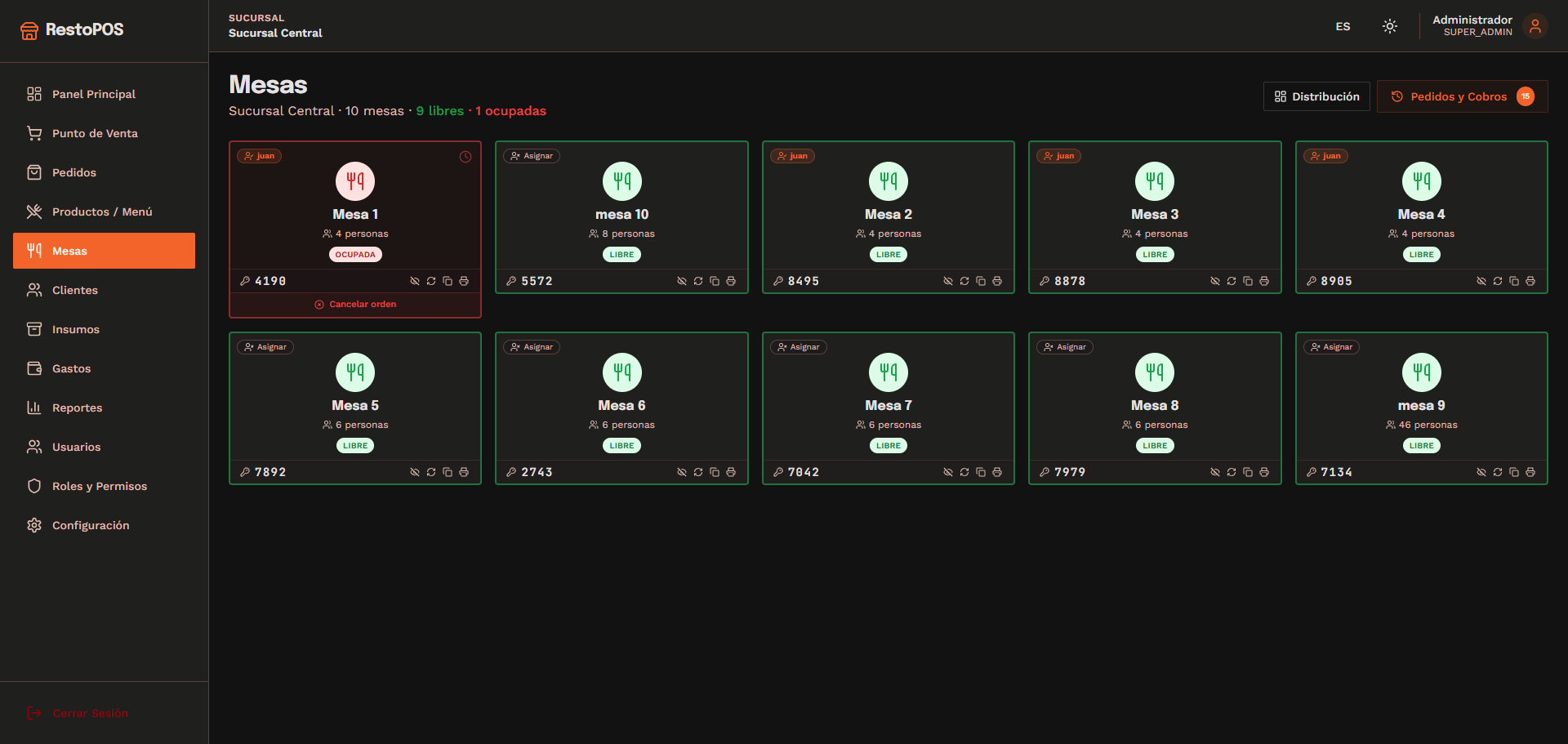Print the code for Mesa 4
Viewport: 1568px width, 744px height.
pos(1530,281)
